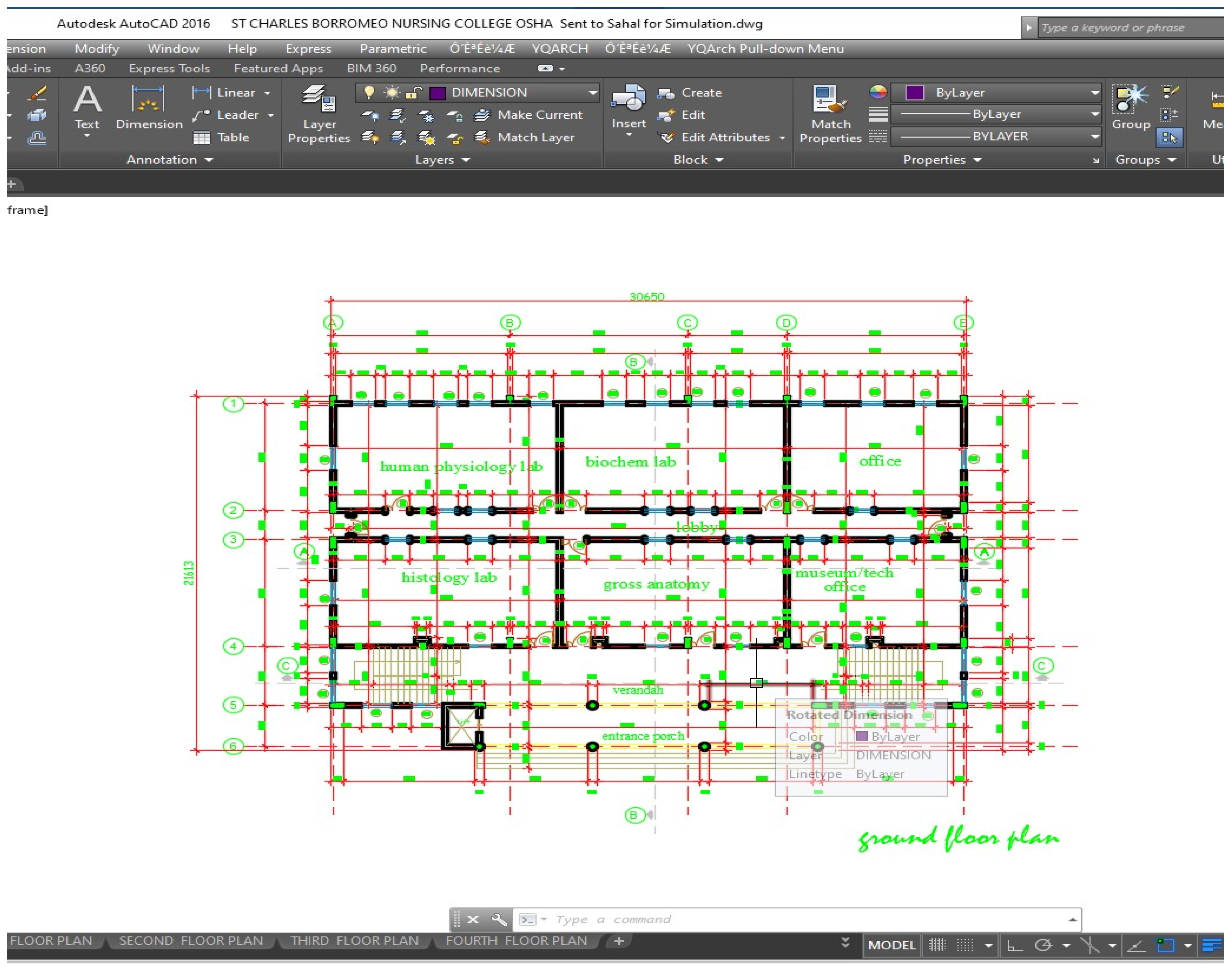This screenshot has height=969, width=1232.
Task: Open the DIMENSION layer dropdown
Action: (x=593, y=93)
